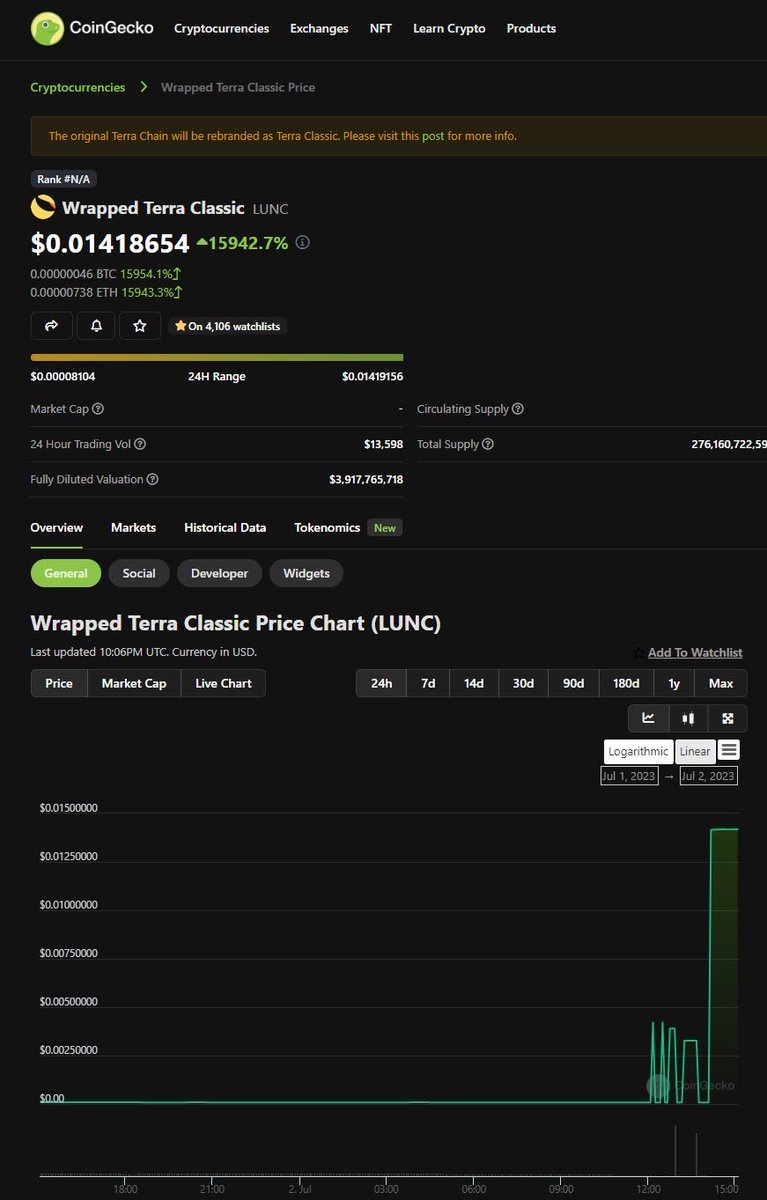Select the 24h time range

click(381, 683)
